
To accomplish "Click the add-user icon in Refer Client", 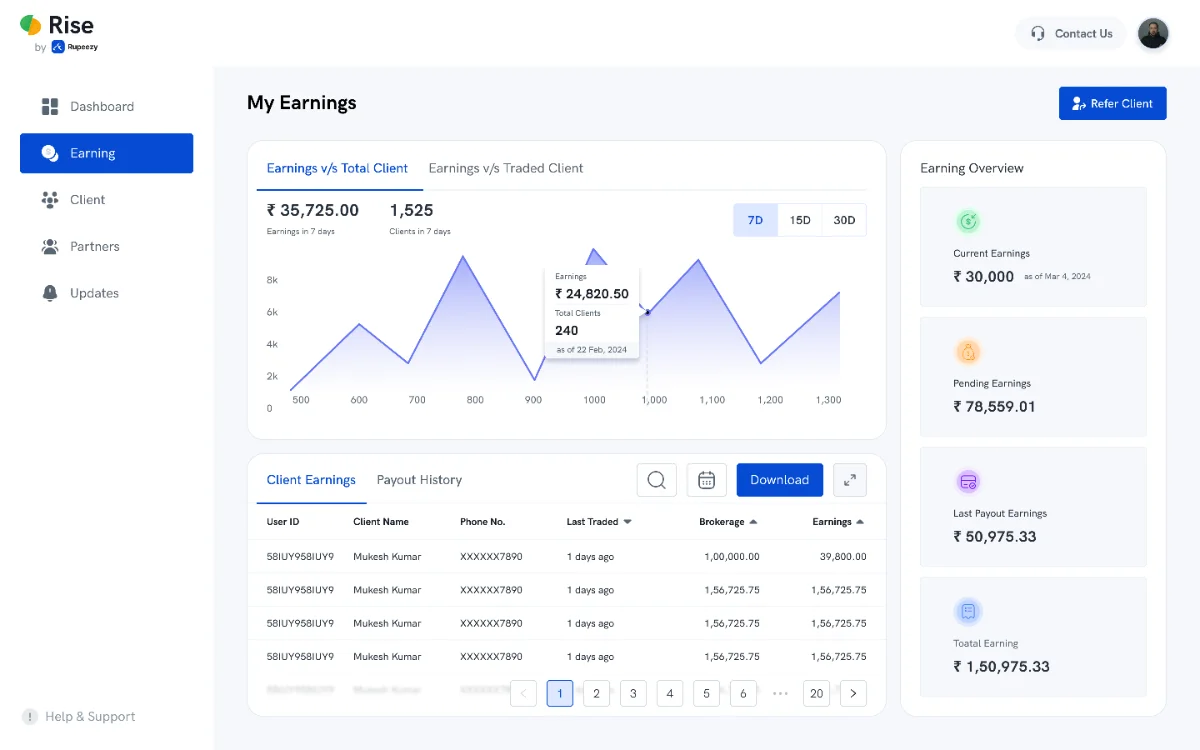I will (x=1079, y=104).
